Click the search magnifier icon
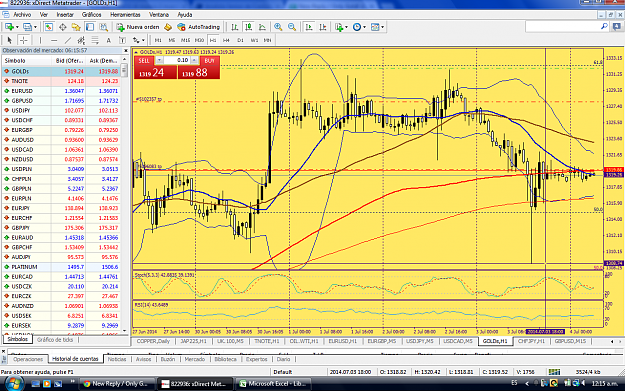 tap(604, 26)
